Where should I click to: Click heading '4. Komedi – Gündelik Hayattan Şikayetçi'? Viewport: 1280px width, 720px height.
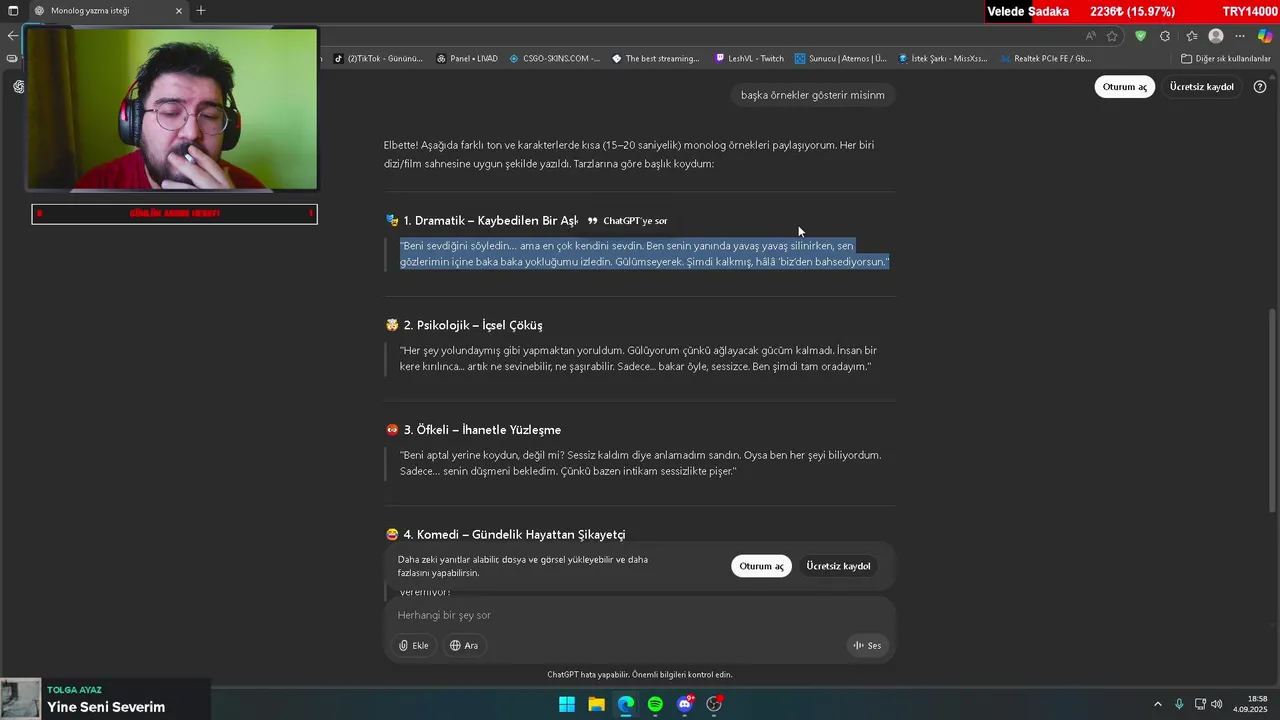[505, 535]
